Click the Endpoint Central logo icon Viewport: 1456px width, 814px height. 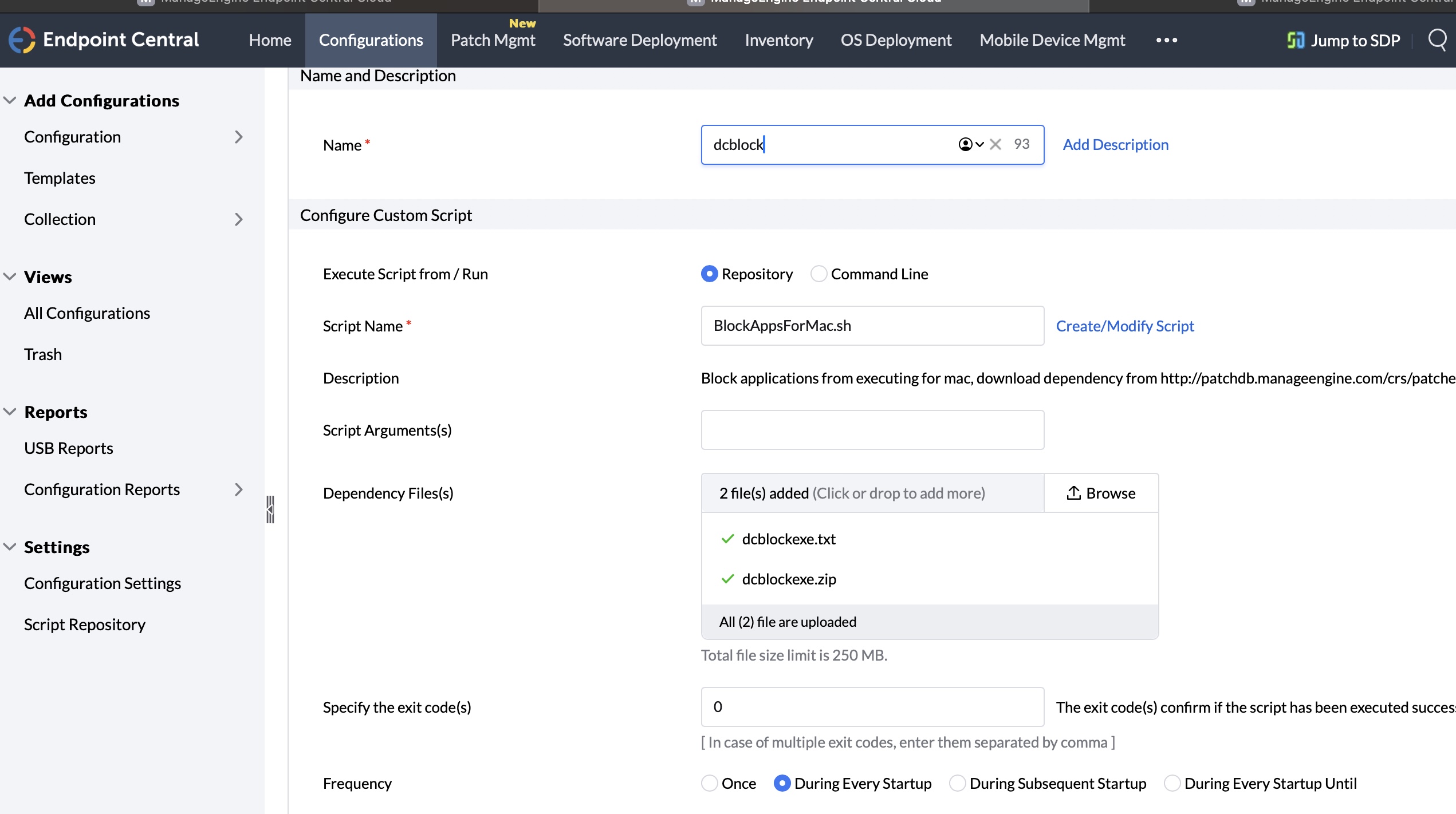22,40
